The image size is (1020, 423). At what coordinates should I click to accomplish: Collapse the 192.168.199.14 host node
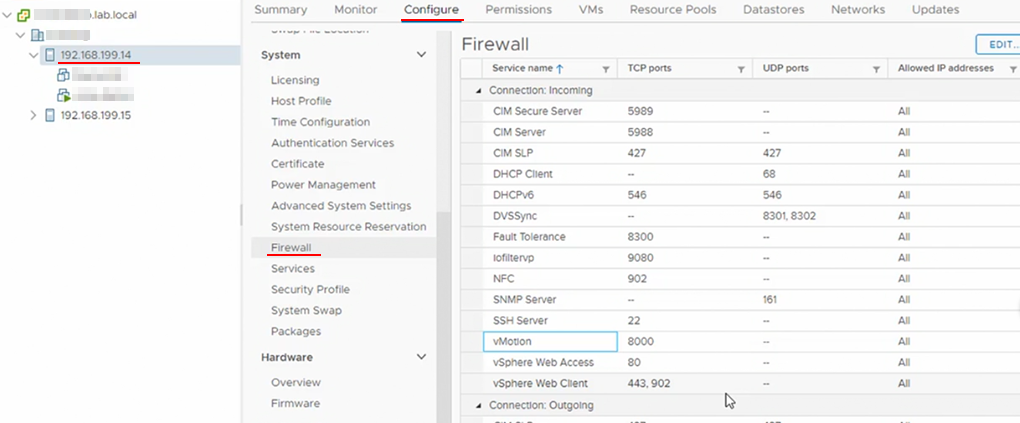pos(34,55)
